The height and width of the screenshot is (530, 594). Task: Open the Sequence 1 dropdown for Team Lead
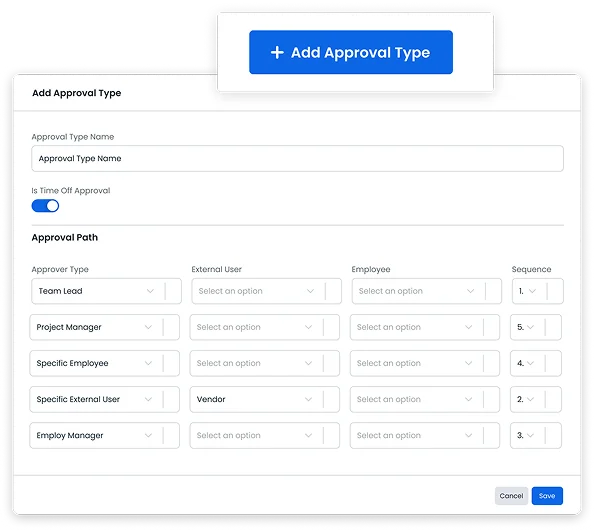pyautogui.click(x=538, y=291)
